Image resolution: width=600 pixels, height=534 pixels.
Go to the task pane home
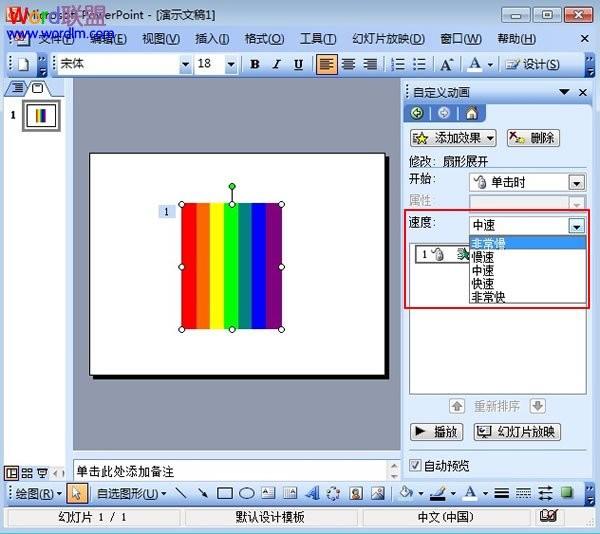point(471,113)
